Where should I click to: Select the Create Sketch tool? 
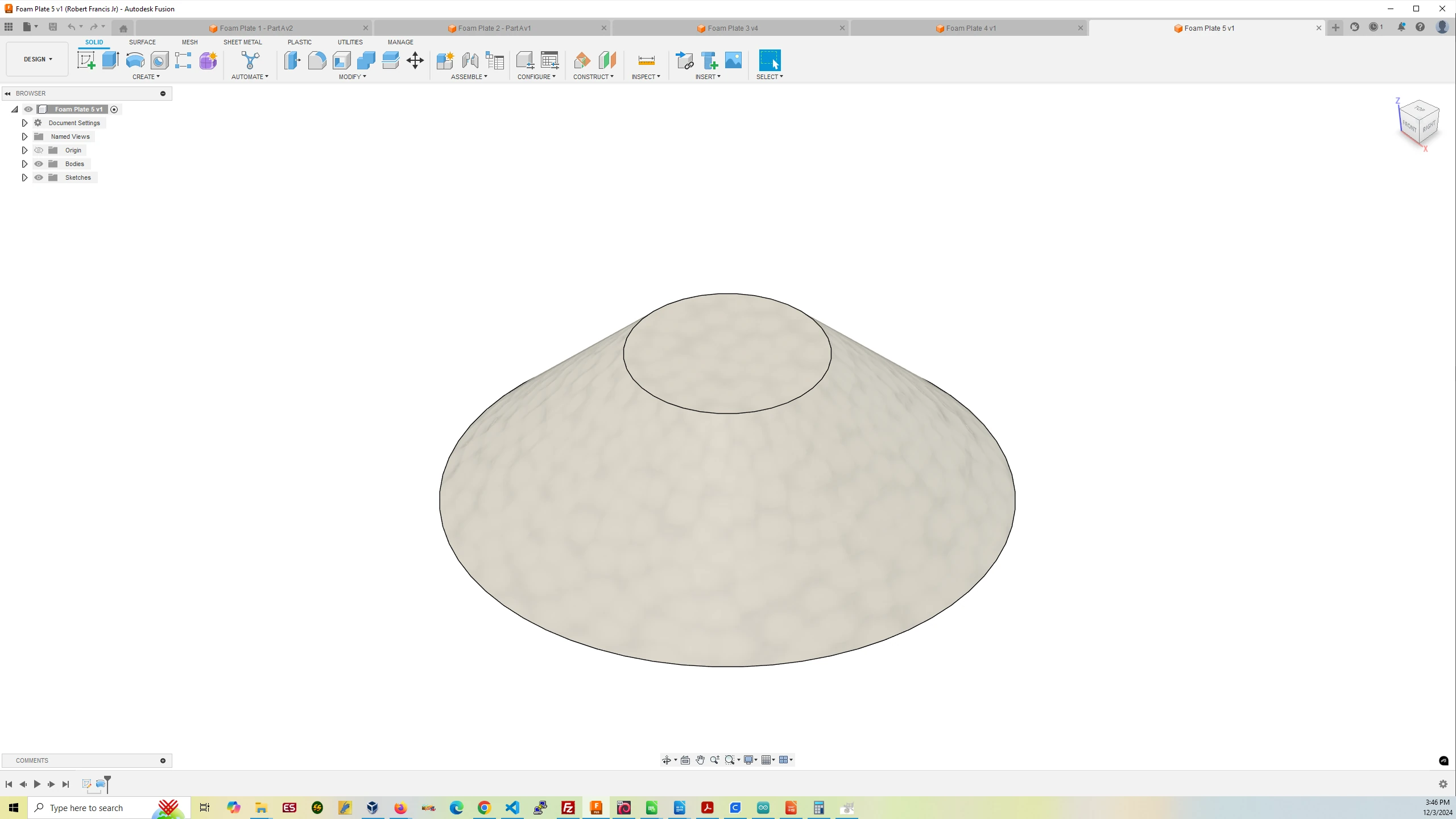(x=86, y=60)
